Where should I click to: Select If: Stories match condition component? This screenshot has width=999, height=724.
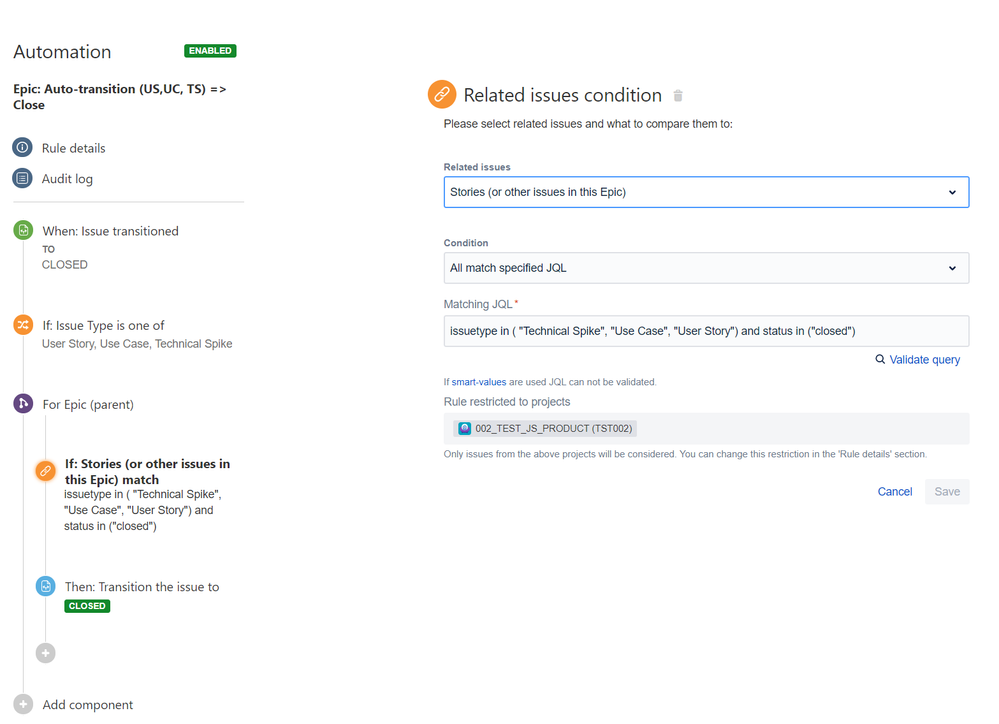click(147, 472)
